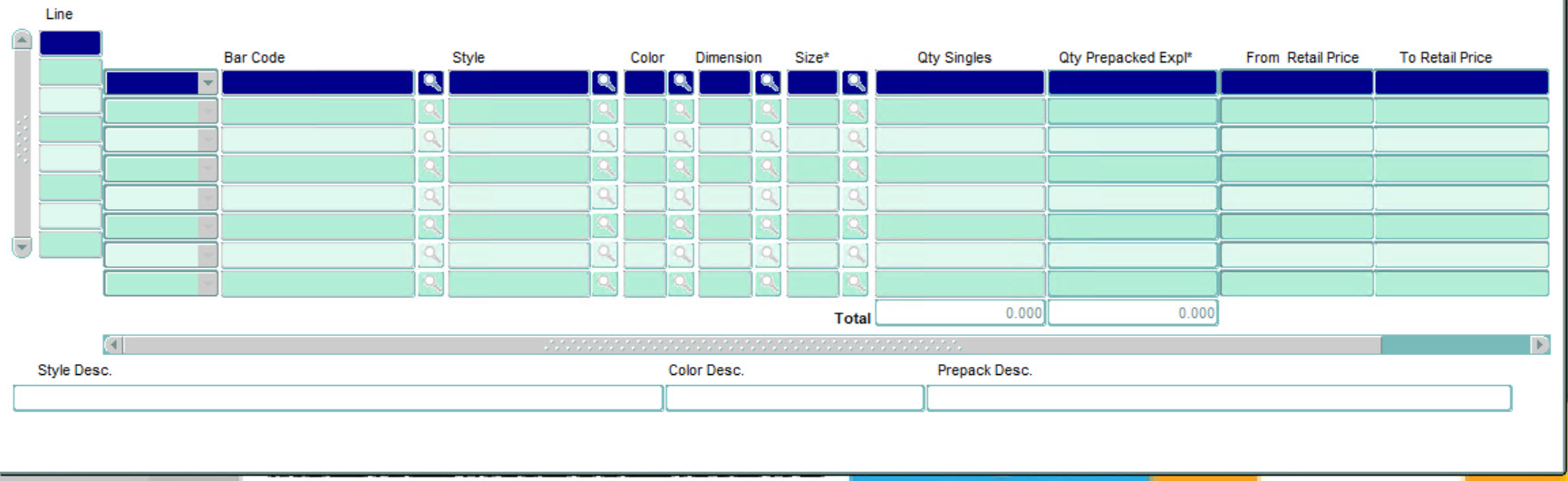Viewport: 1568px width, 481px height.
Task: Select first row From Retail Price field
Action: point(1296,83)
